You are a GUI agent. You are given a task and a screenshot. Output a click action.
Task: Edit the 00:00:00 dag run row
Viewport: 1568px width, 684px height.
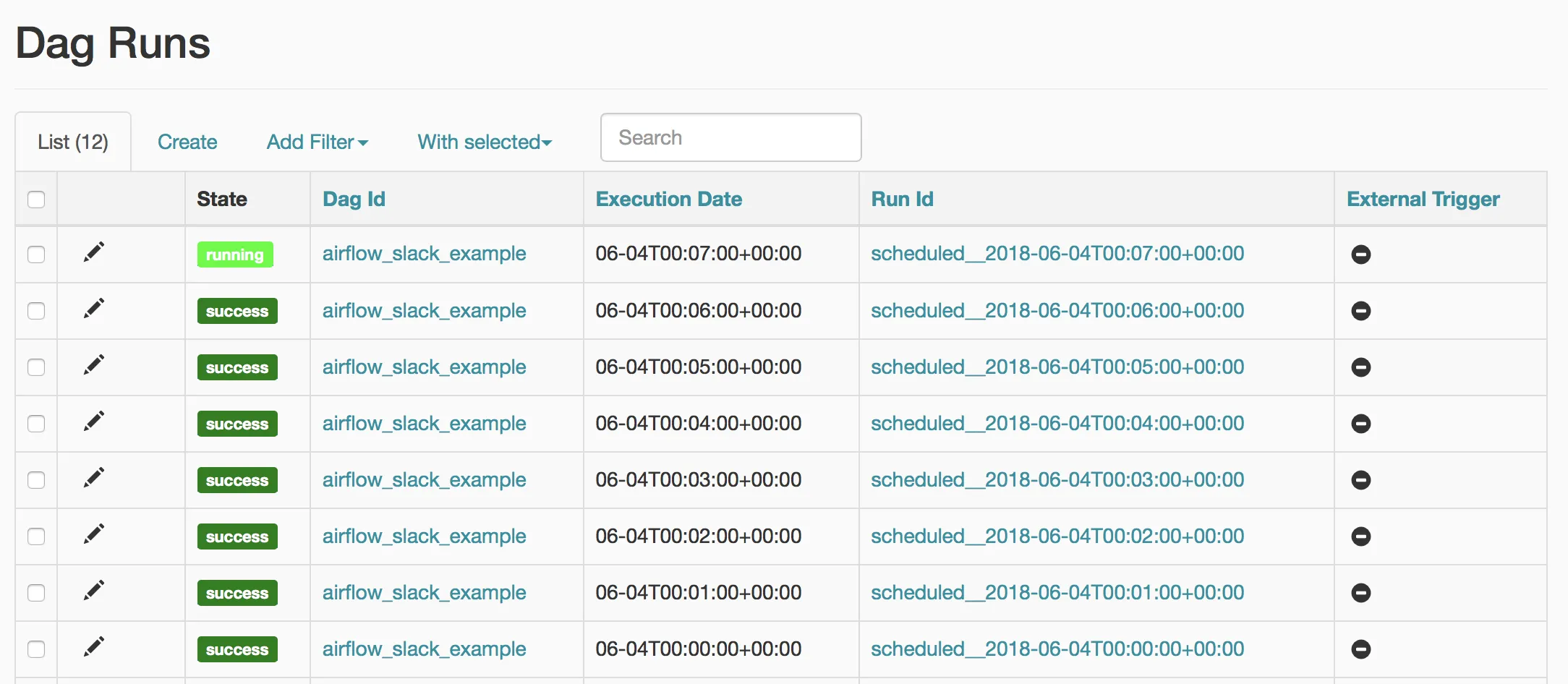click(94, 647)
